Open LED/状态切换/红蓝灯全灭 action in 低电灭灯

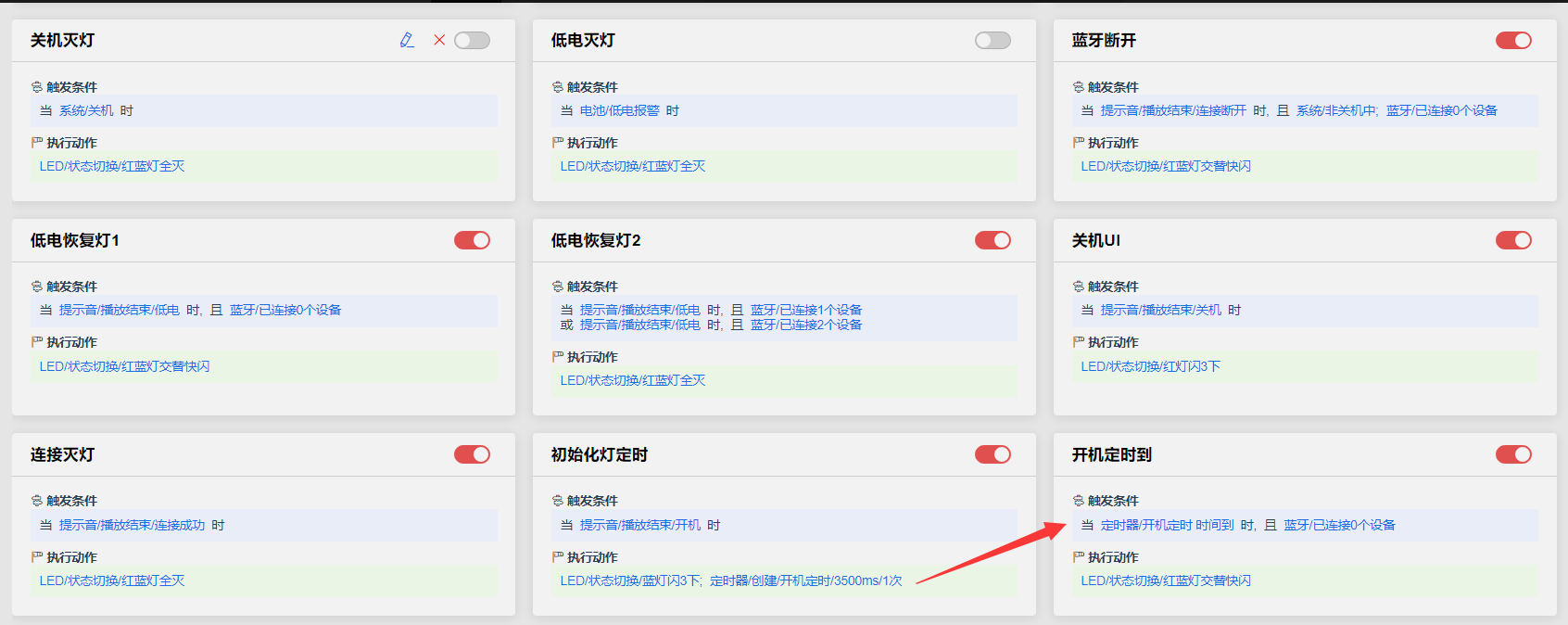pos(633,166)
